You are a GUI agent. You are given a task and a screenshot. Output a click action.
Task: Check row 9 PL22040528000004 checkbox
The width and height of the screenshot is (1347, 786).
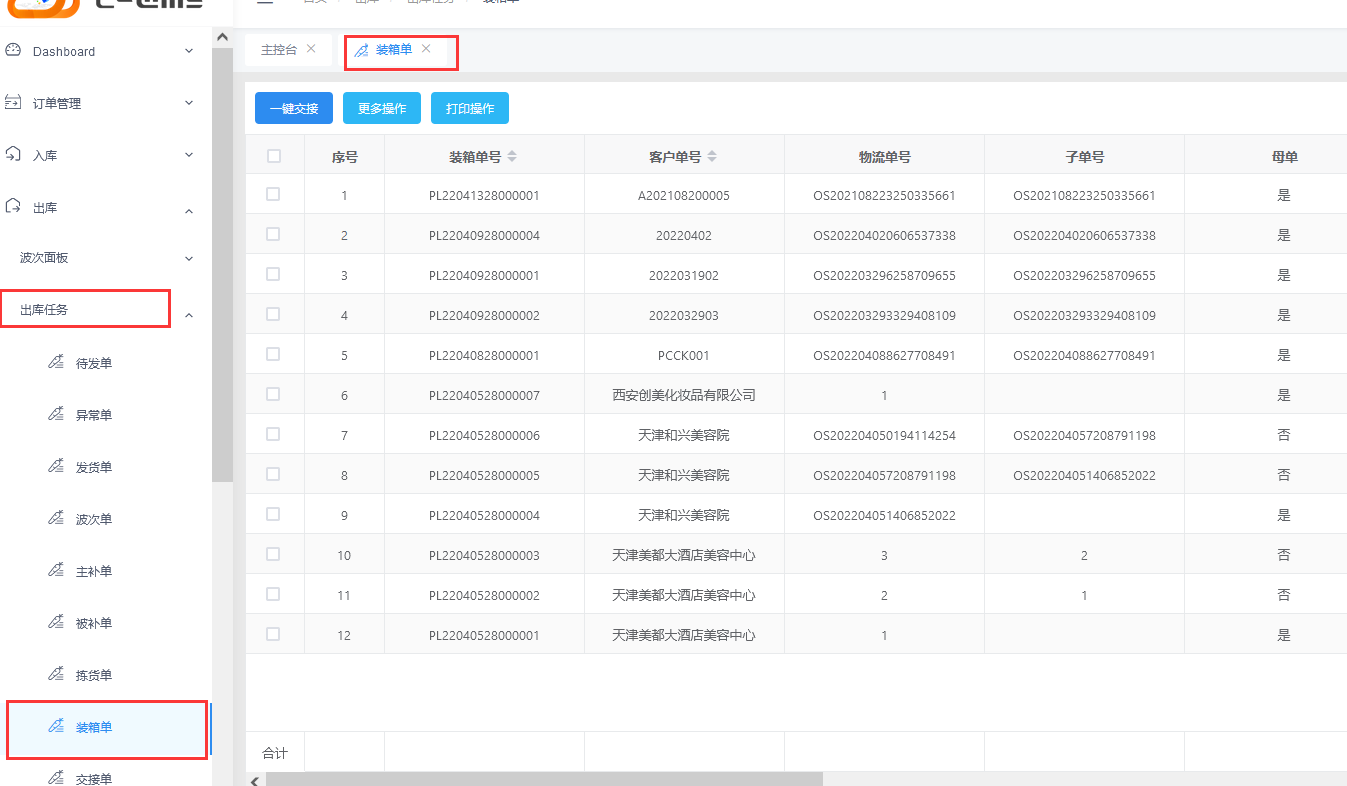273,514
